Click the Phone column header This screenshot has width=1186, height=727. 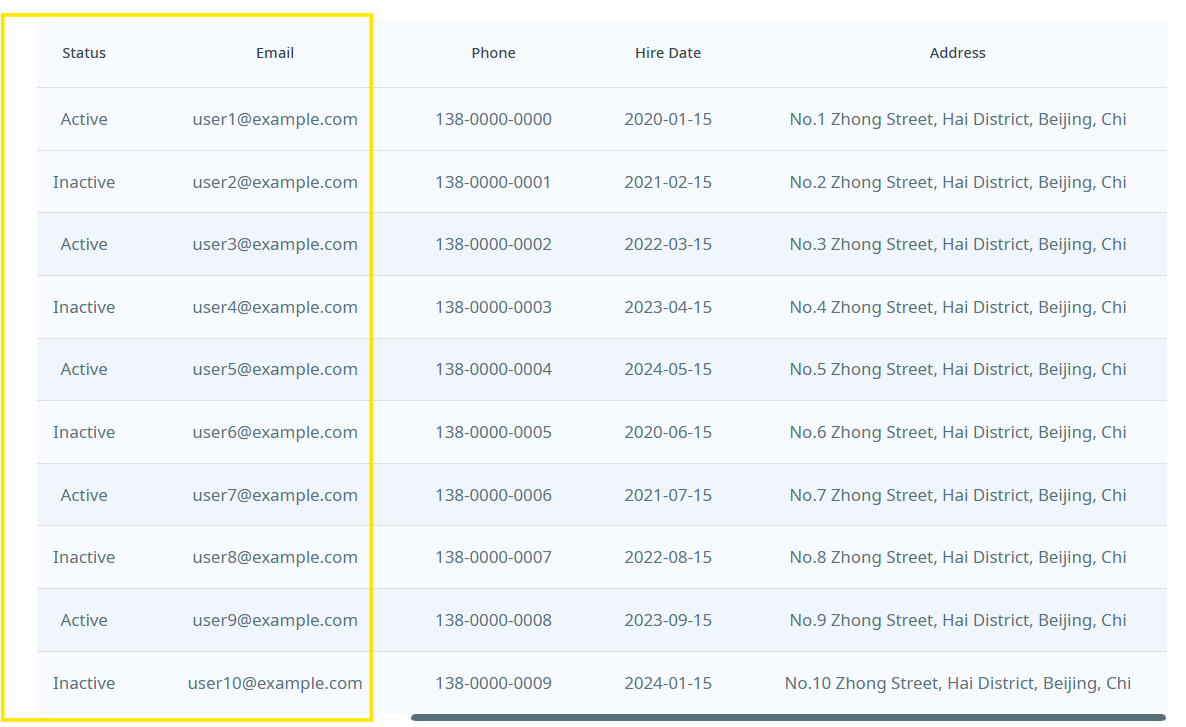(493, 53)
